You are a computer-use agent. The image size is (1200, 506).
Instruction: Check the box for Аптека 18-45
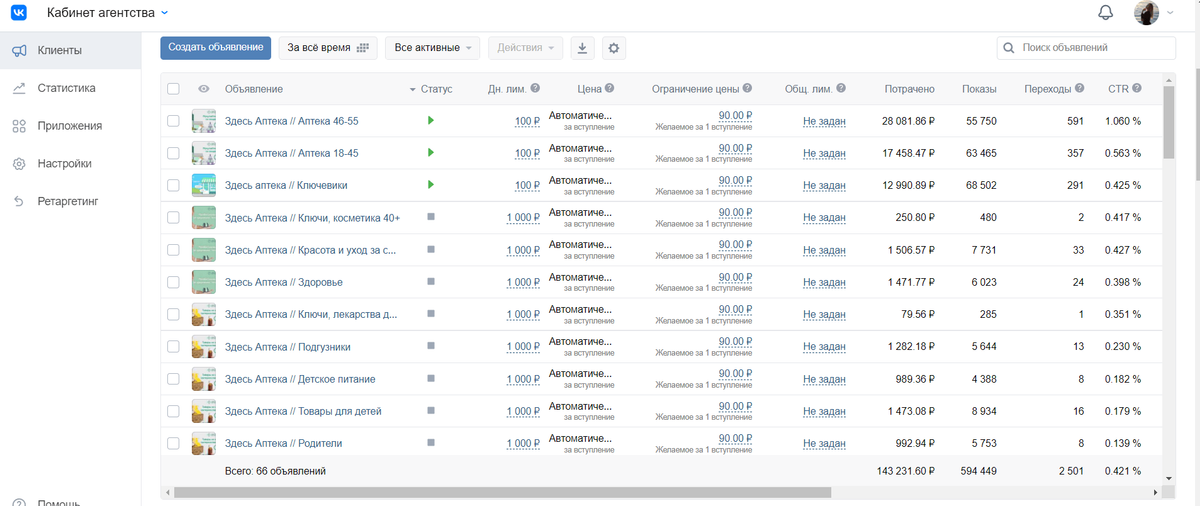[173, 153]
